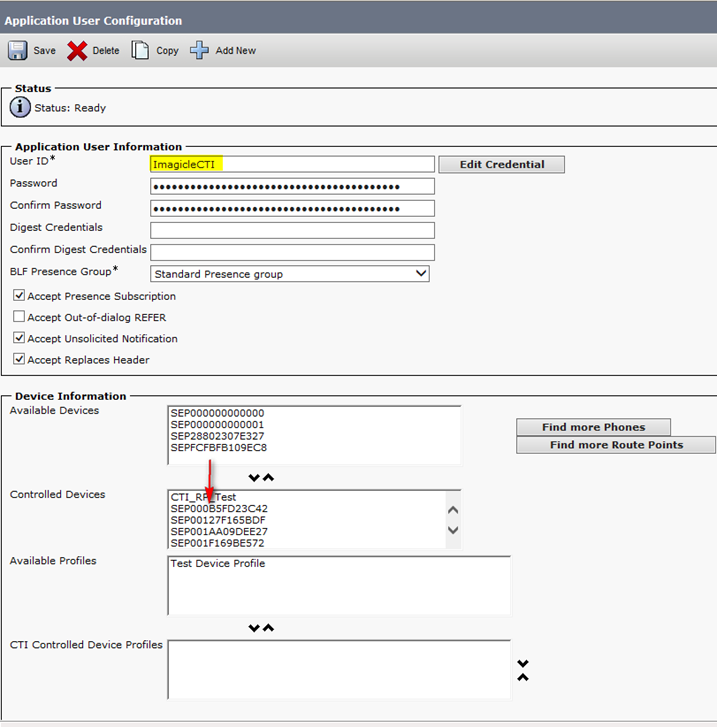Toggle Accept Unsolicited Notification checkbox

[x=19, y=339]
